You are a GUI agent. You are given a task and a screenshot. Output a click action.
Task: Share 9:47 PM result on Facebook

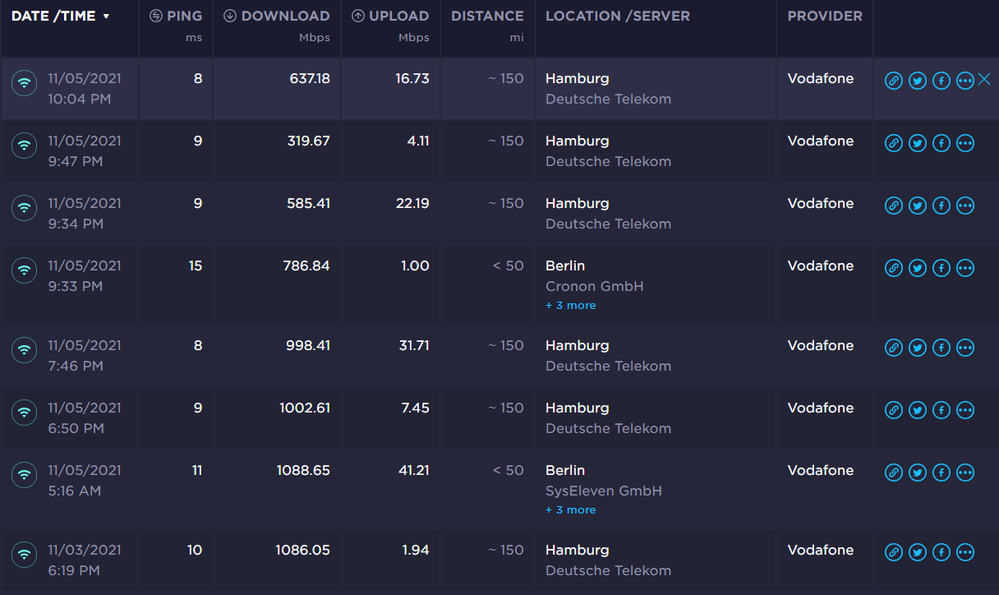point(941,143)
